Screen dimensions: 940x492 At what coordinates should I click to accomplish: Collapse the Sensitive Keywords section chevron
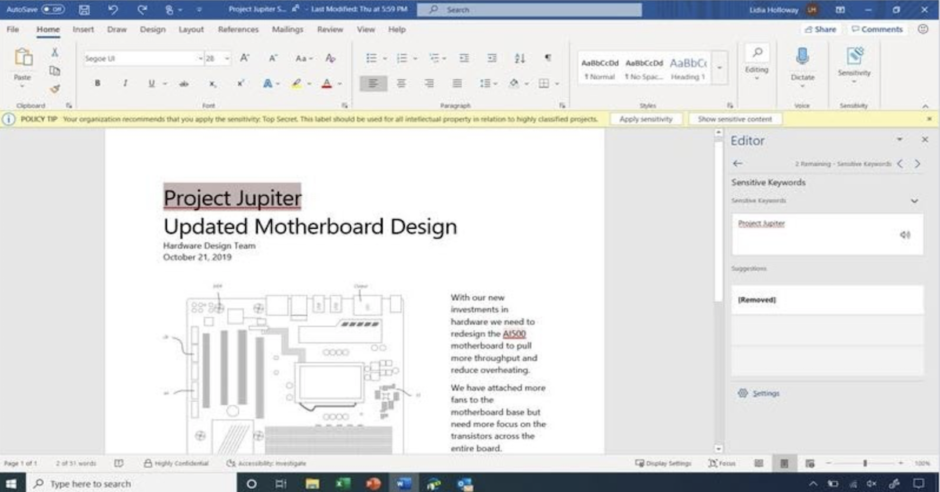[x=914, y=201]
